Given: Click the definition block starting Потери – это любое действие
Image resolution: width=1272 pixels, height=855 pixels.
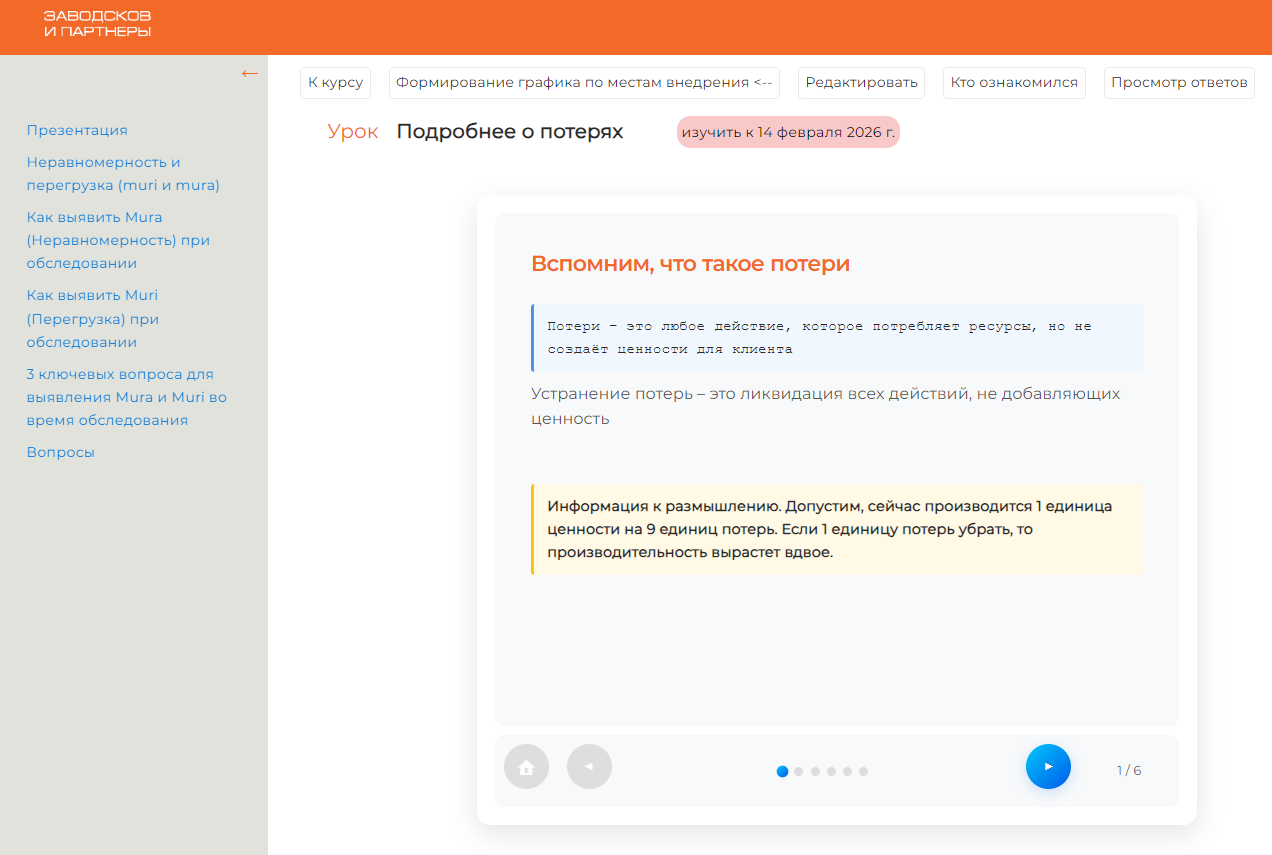Looking at the screenshot, I should point(836,338).
